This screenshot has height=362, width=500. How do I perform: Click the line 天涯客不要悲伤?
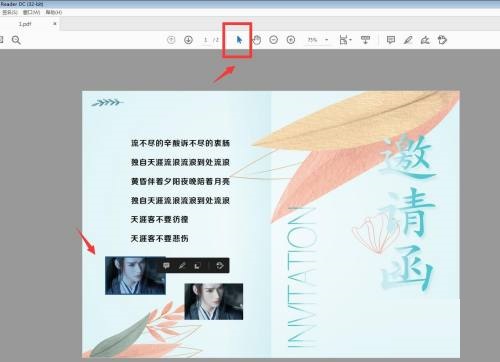[160, 239]
